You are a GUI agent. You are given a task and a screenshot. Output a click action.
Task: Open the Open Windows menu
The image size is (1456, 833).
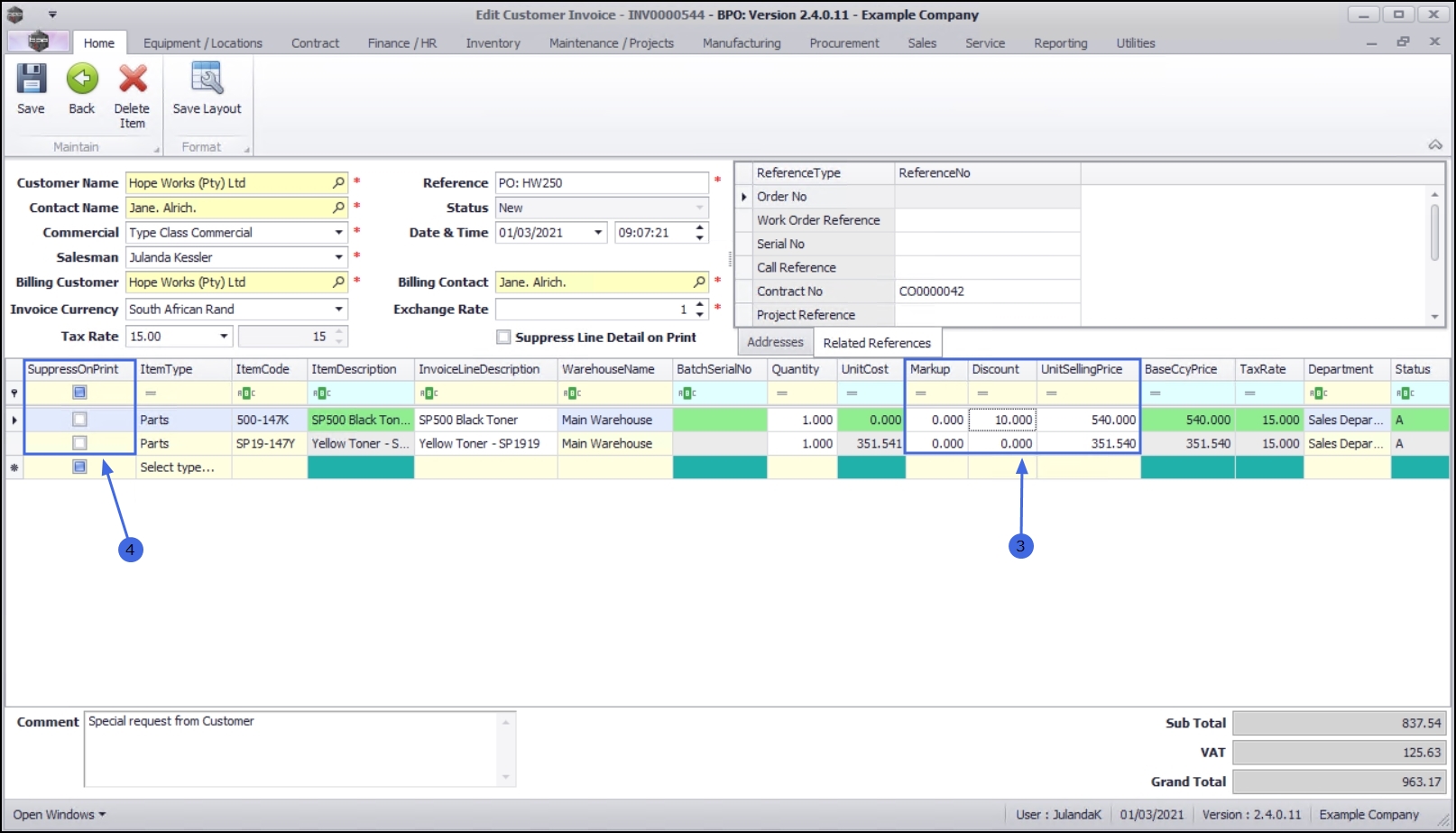click(x=59, y=814)
